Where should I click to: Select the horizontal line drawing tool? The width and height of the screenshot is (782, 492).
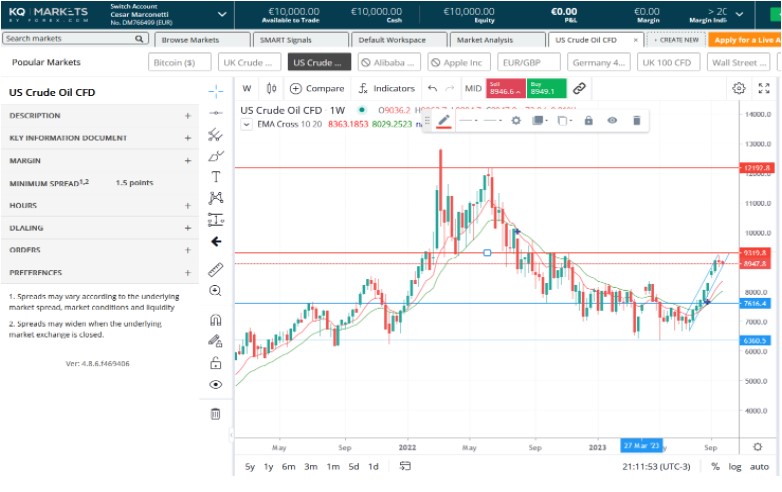click(x=215, y=113)
